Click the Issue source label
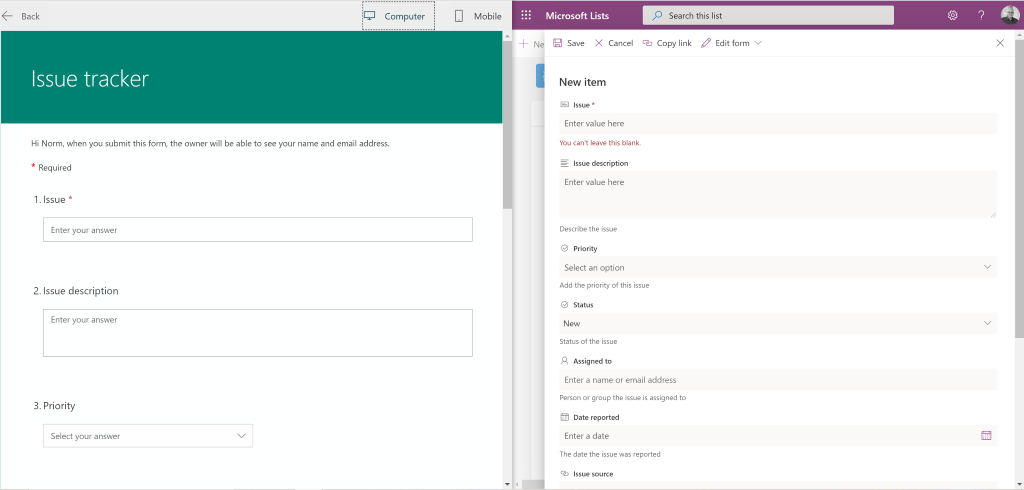 [593, 474]
